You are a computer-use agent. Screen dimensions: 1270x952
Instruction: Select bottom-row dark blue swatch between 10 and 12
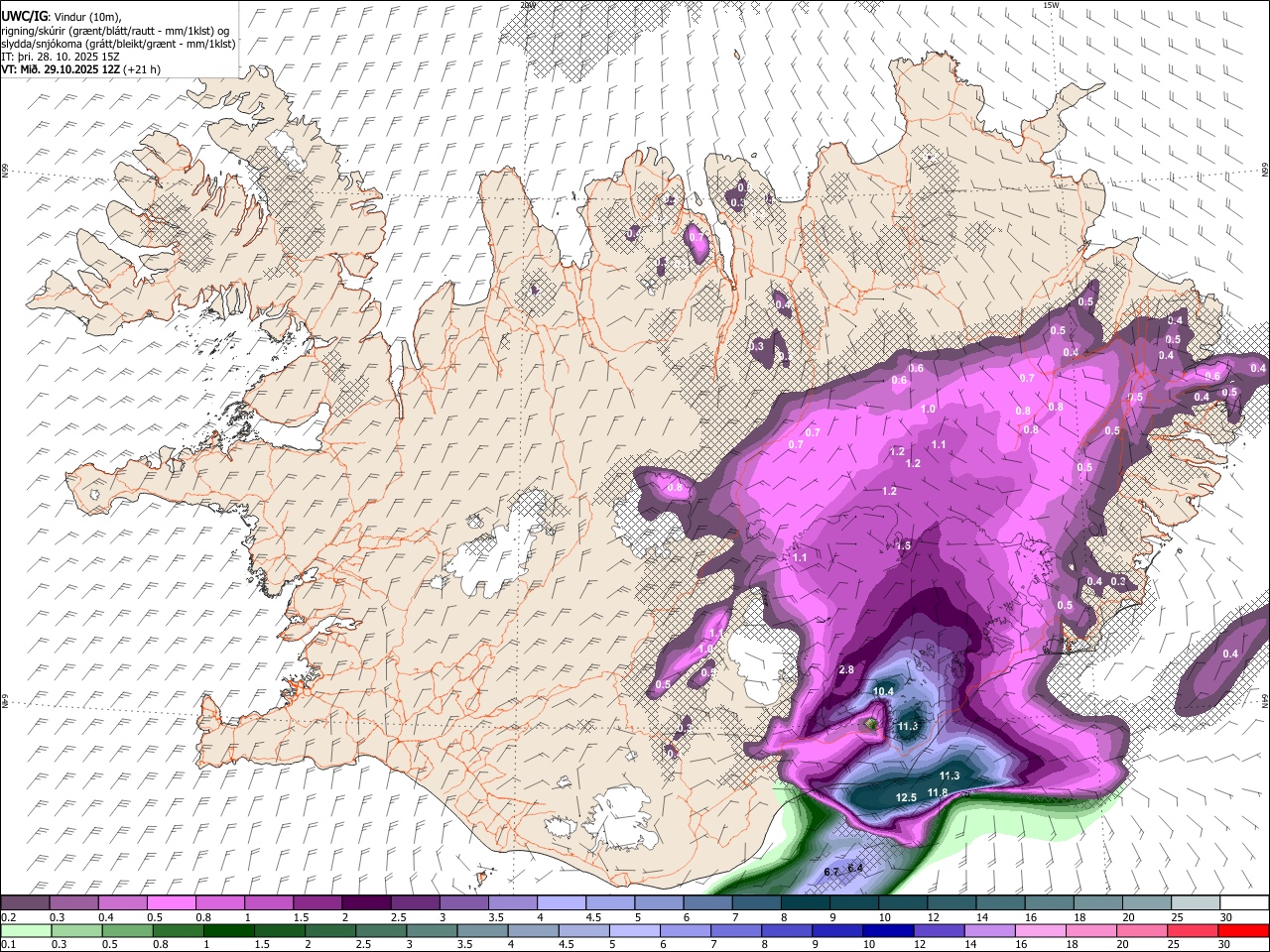click(887, 931)
